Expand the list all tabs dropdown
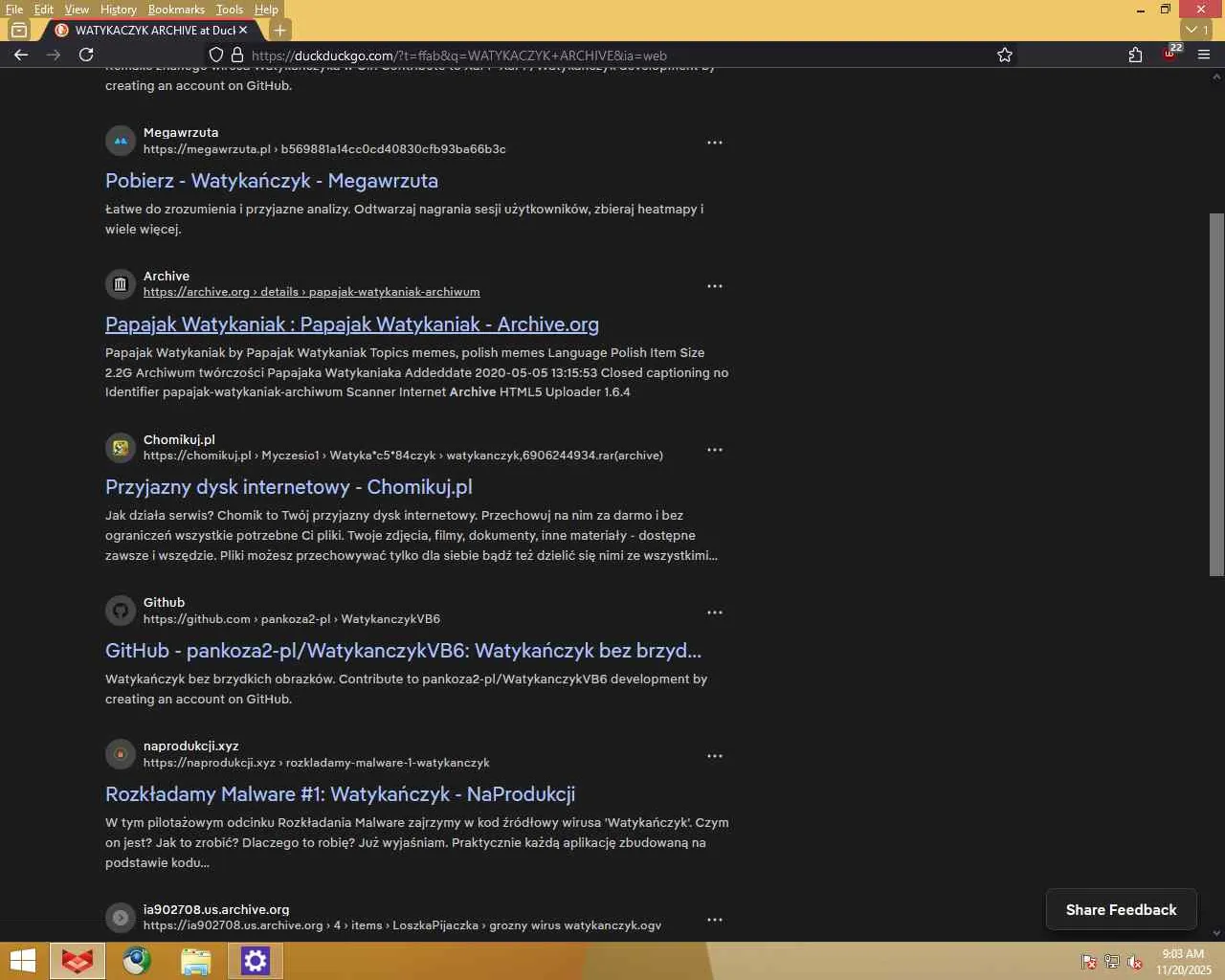1225x980 pixels. 1197,30
